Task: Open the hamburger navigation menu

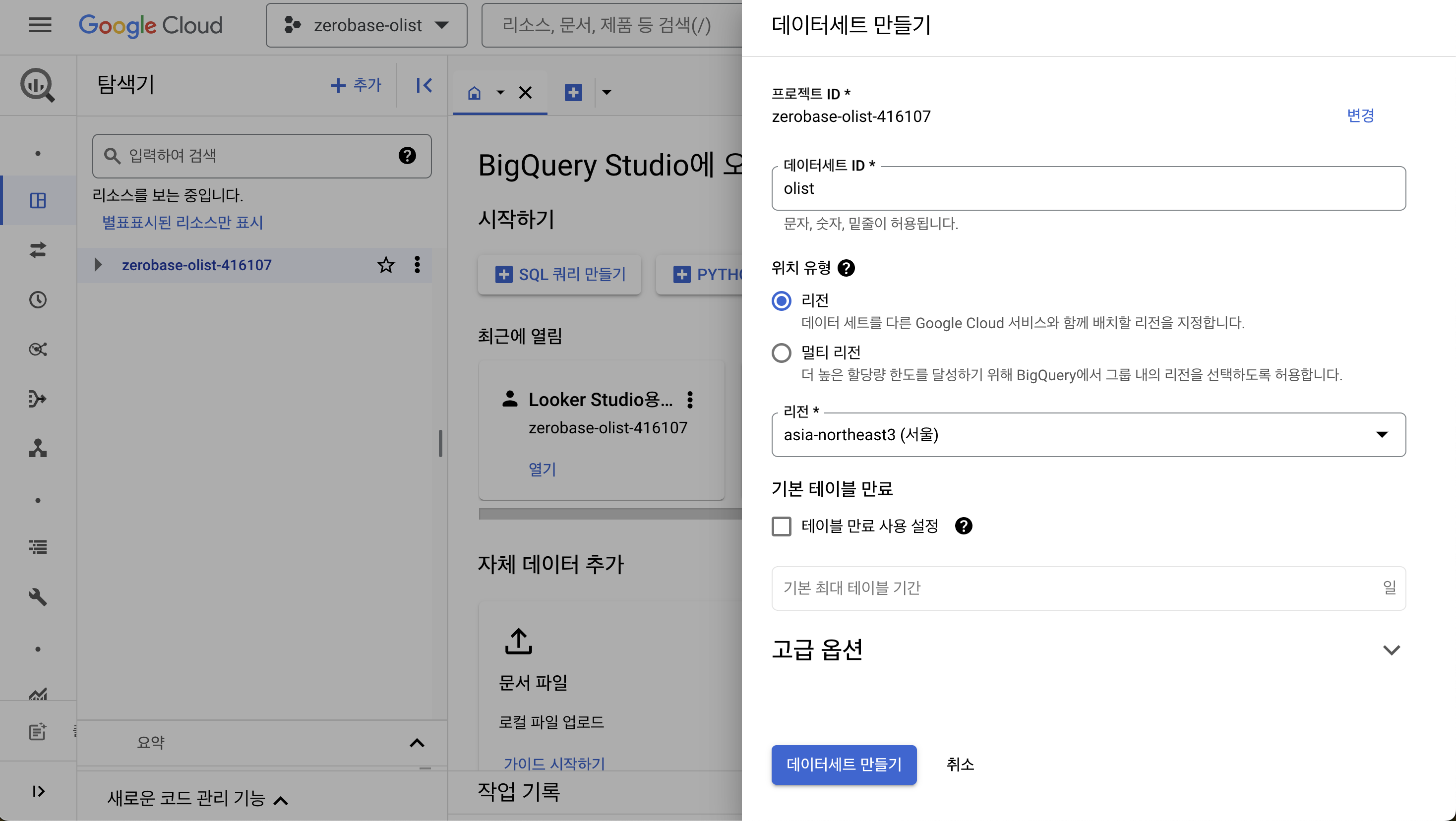Action: pyautogui.click(x=40, y=25)
